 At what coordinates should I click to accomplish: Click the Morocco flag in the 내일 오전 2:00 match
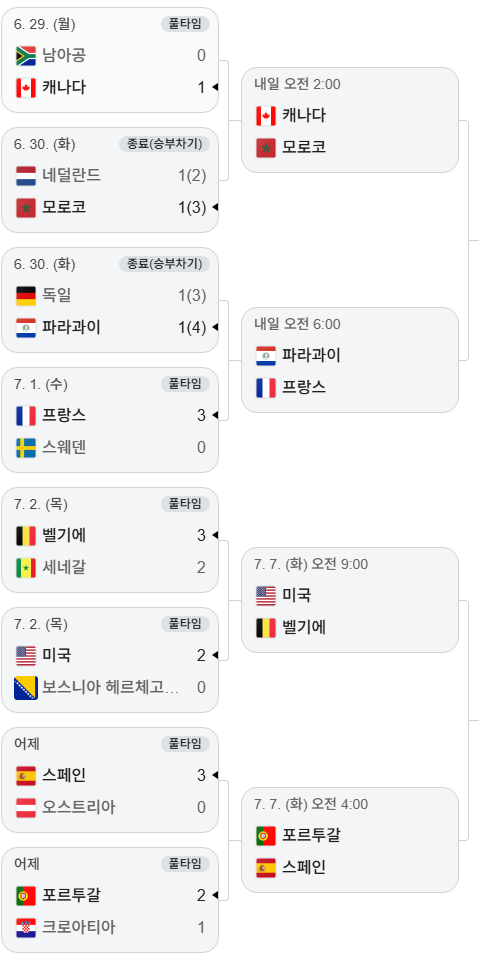(x=266, y=147)
